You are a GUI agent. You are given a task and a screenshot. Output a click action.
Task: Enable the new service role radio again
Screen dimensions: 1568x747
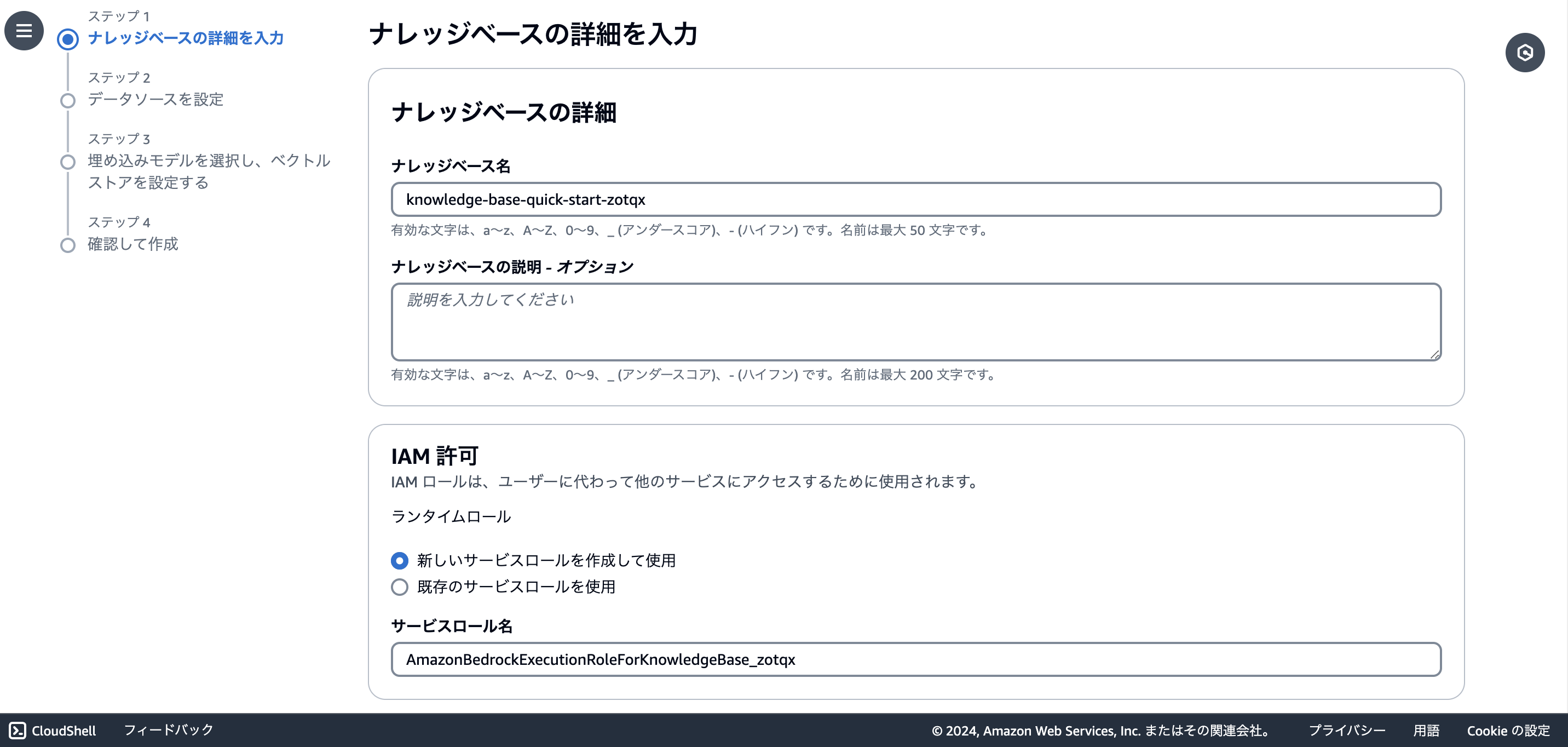pos(399,561)
